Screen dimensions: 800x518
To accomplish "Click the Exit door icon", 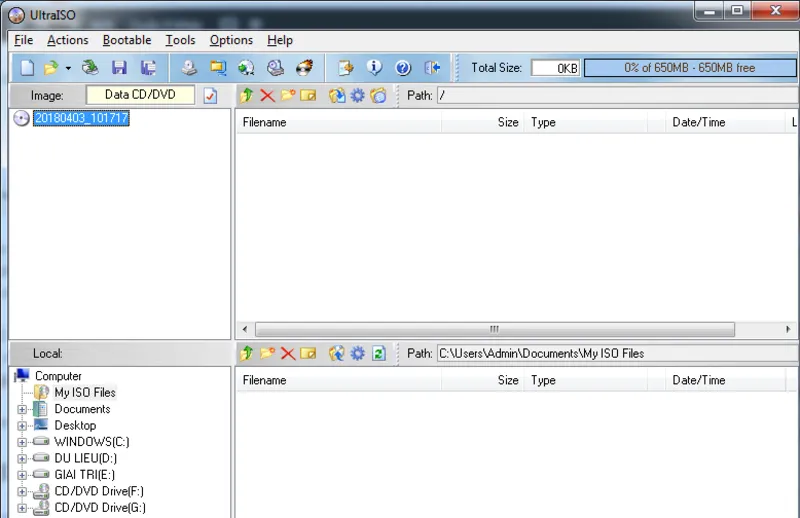I will (x=432, y=68).
